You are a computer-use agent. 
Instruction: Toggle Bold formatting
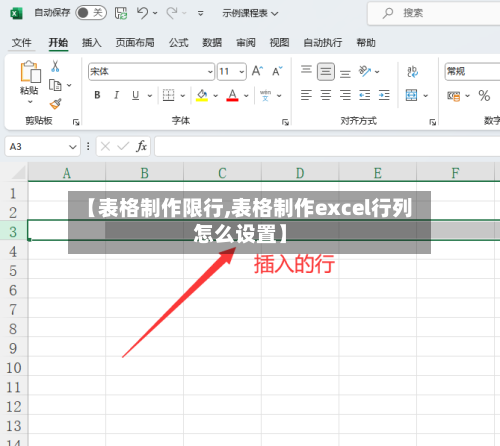point(97,95)
